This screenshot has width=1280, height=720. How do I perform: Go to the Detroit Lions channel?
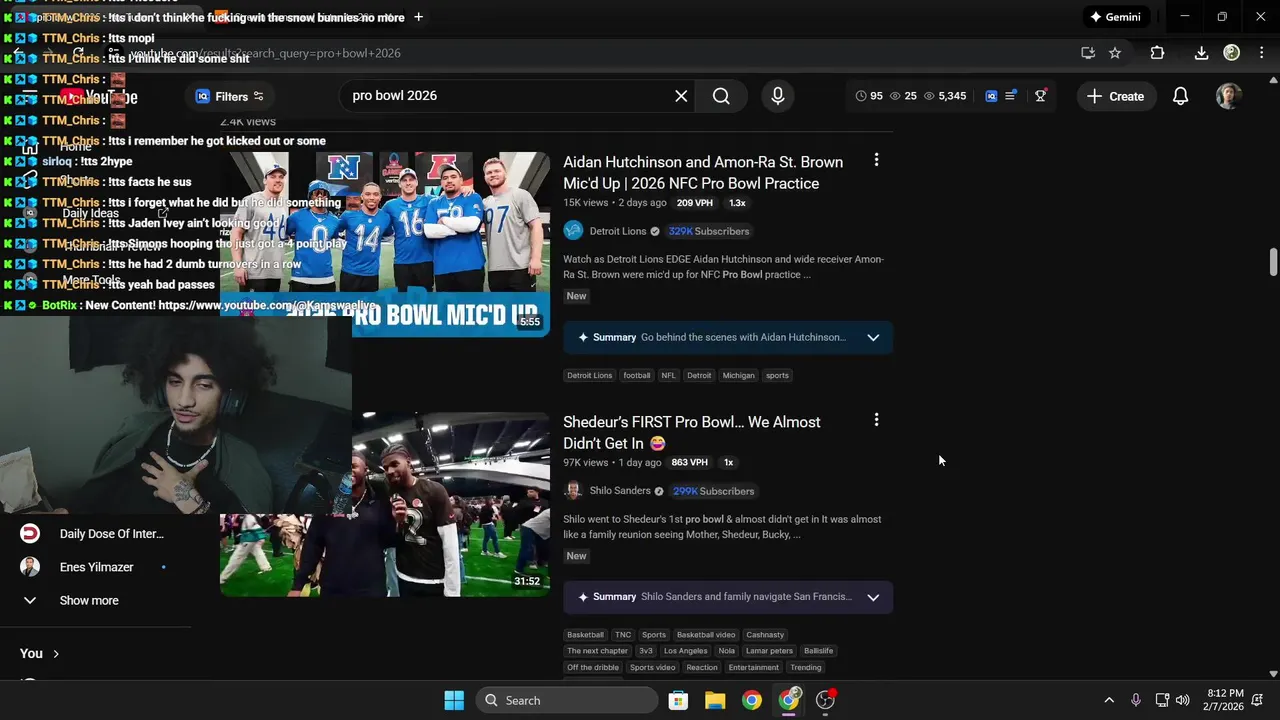[618, 231]
